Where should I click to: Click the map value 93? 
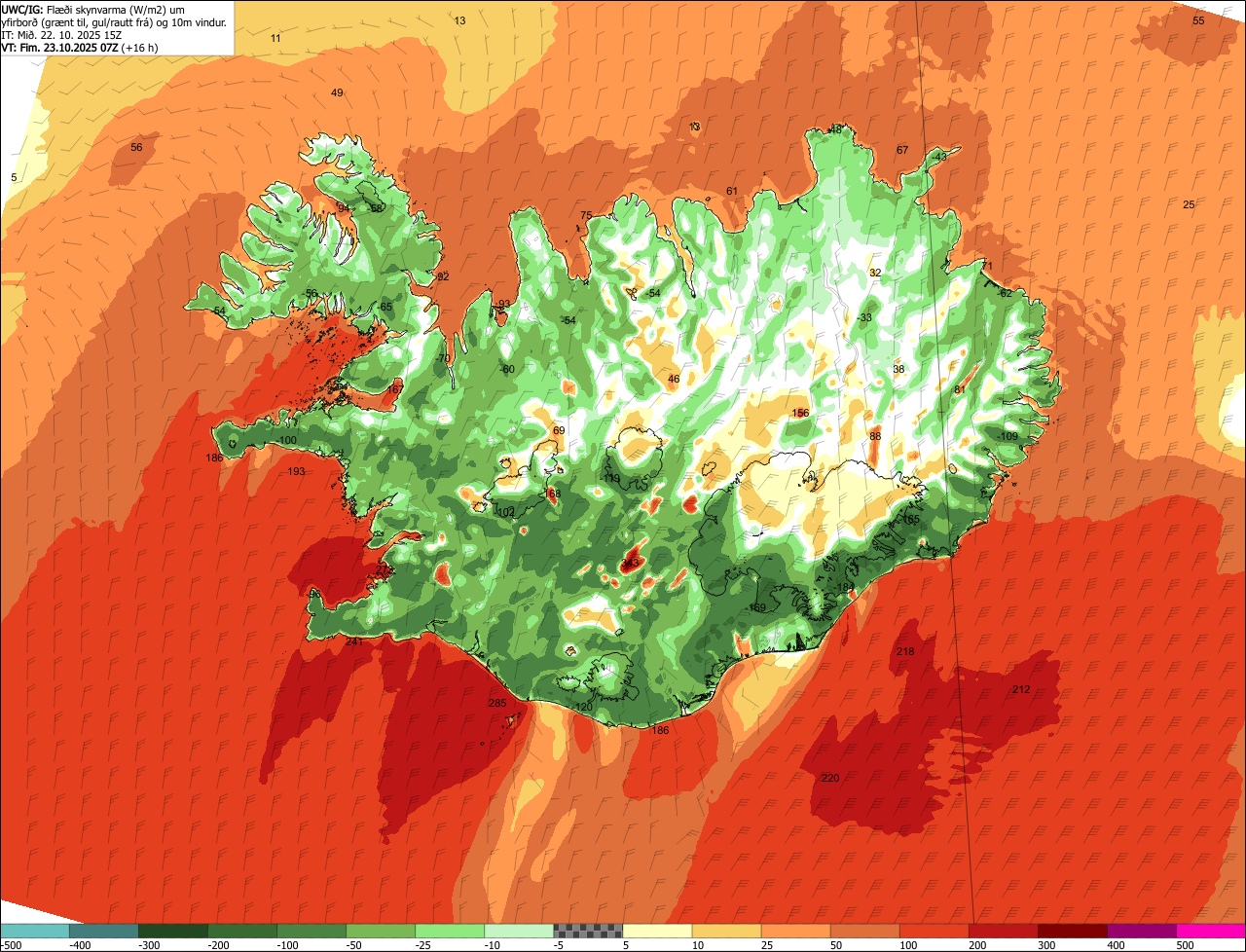coord(504,304)
